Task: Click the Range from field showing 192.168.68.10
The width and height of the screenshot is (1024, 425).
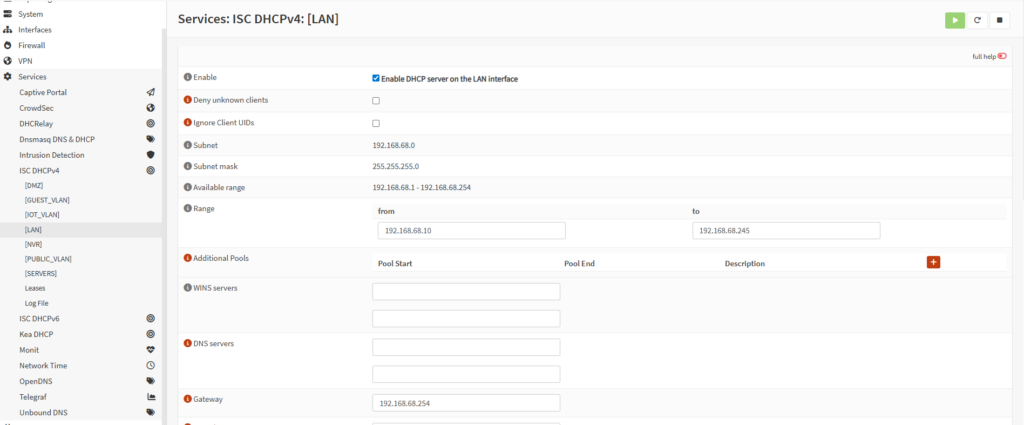Action: pos(471,231)
